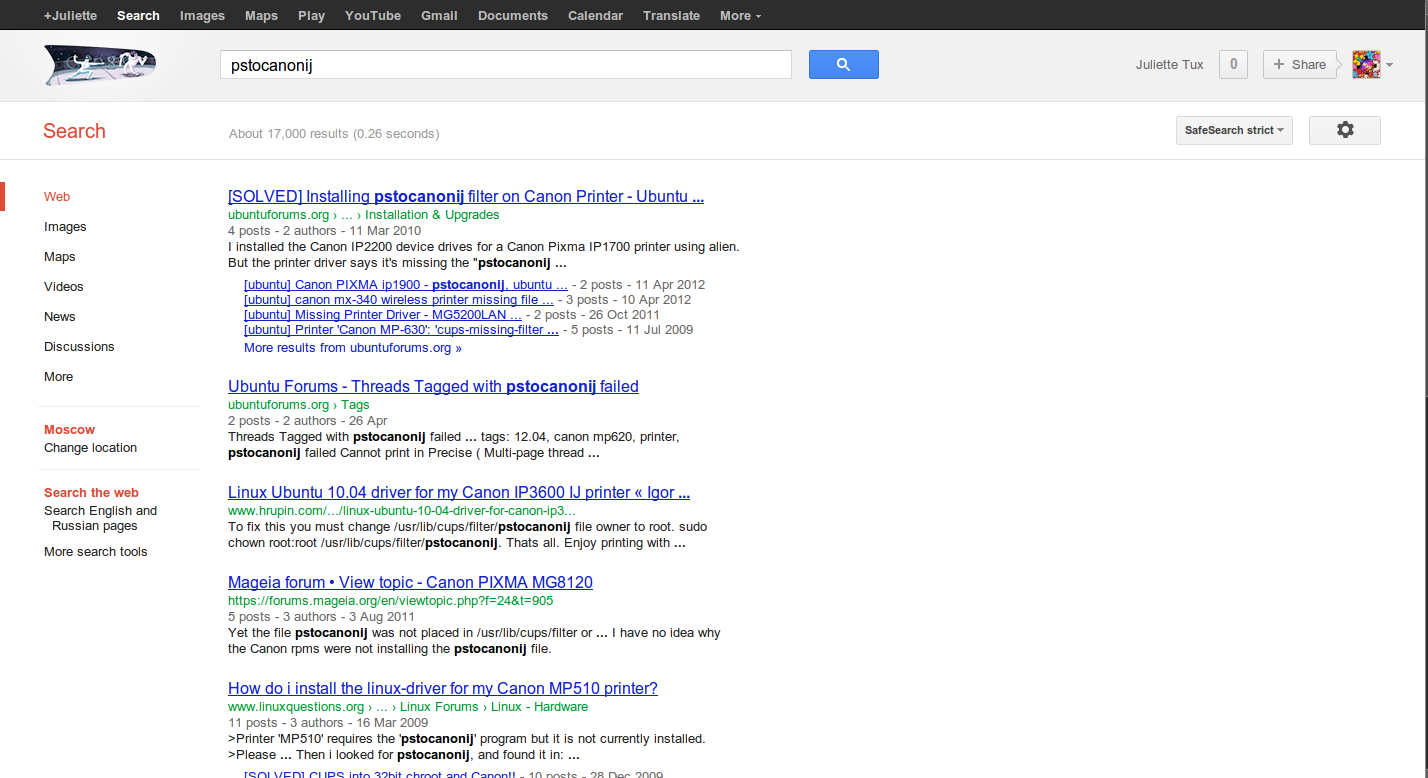Open Linux Ubuntu 10.04 driver Canon IP3600 result
Image resolution: width=1428 pixels, height=778 pixels.
click(459, 493)
